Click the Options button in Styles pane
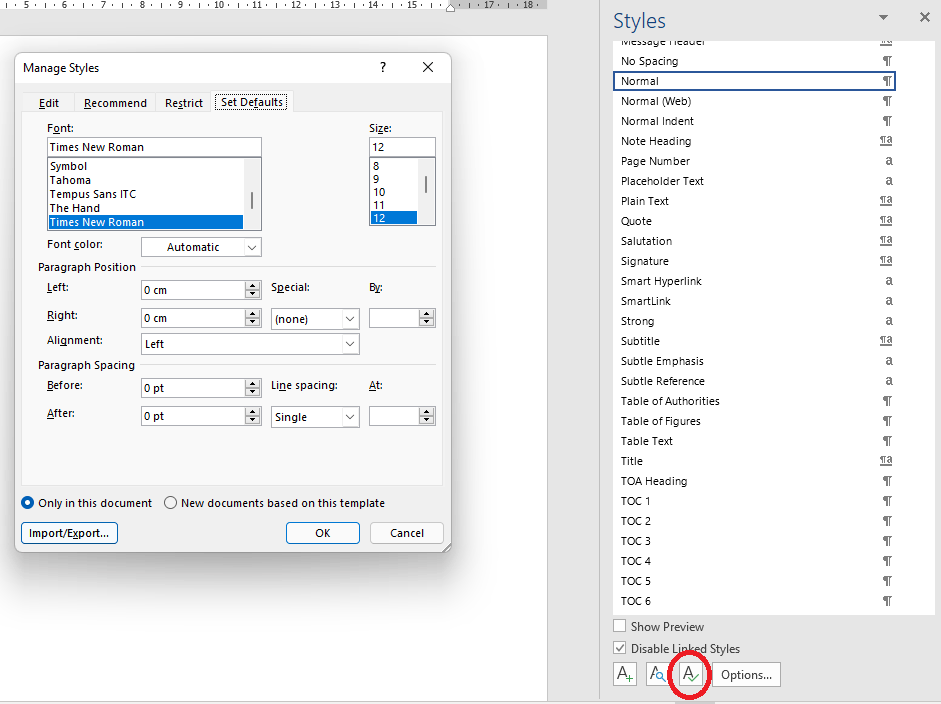 point(746,675)
